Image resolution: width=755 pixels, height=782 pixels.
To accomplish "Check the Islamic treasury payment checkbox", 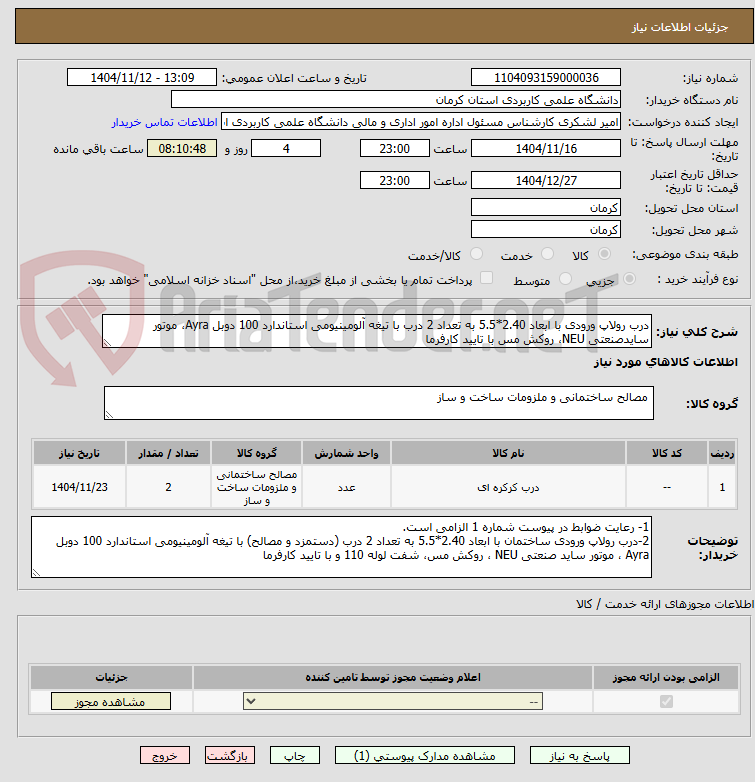I will click(486, 278).
